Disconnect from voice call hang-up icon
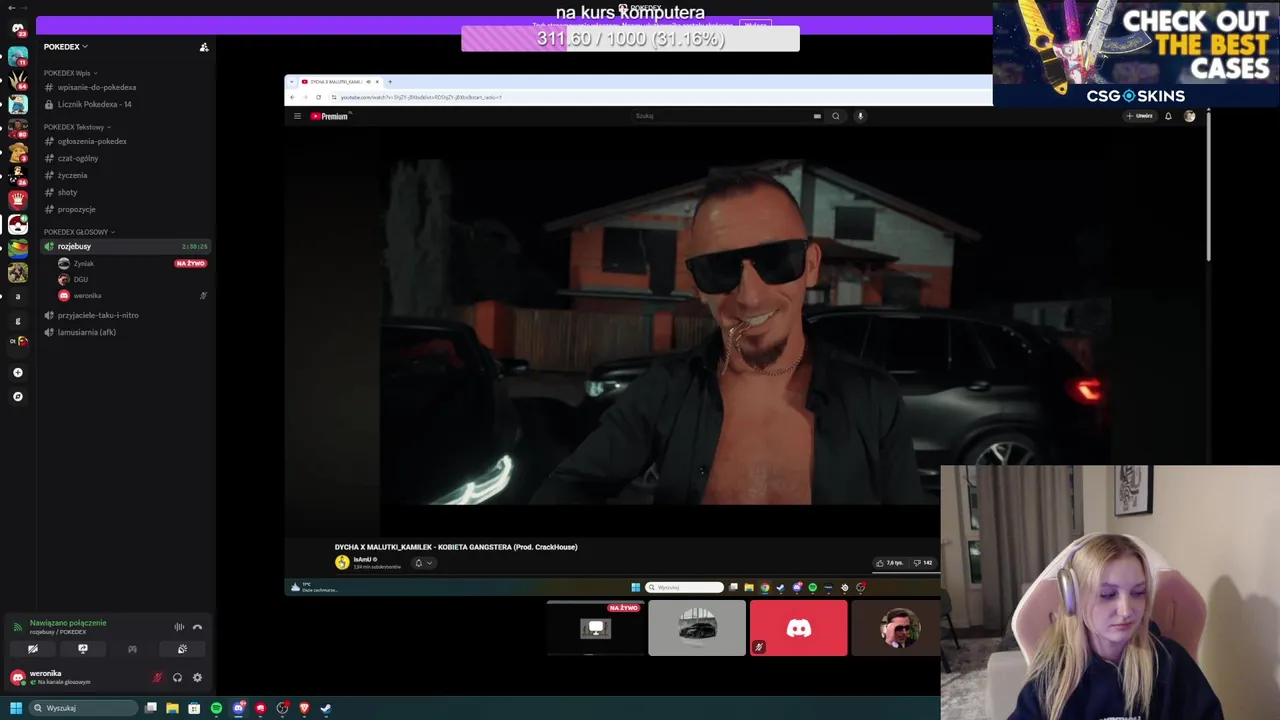 pyautogui.click(x=197, y=627)
